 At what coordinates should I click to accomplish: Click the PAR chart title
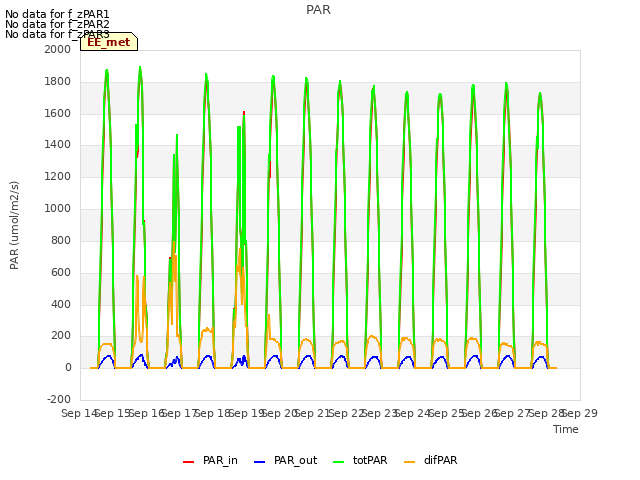(318, 10)
